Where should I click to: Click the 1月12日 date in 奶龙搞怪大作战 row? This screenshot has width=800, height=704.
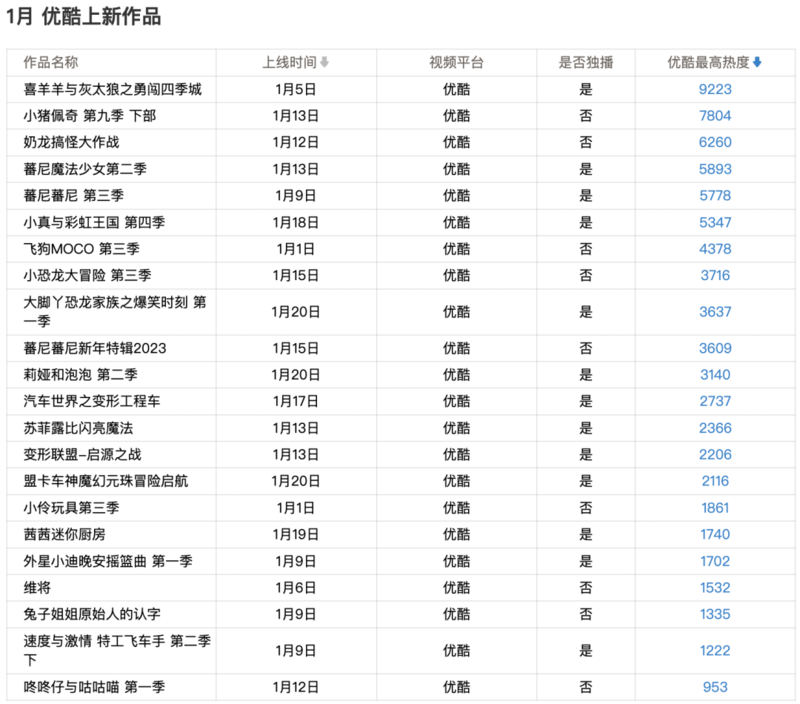[x=296, y=142]
